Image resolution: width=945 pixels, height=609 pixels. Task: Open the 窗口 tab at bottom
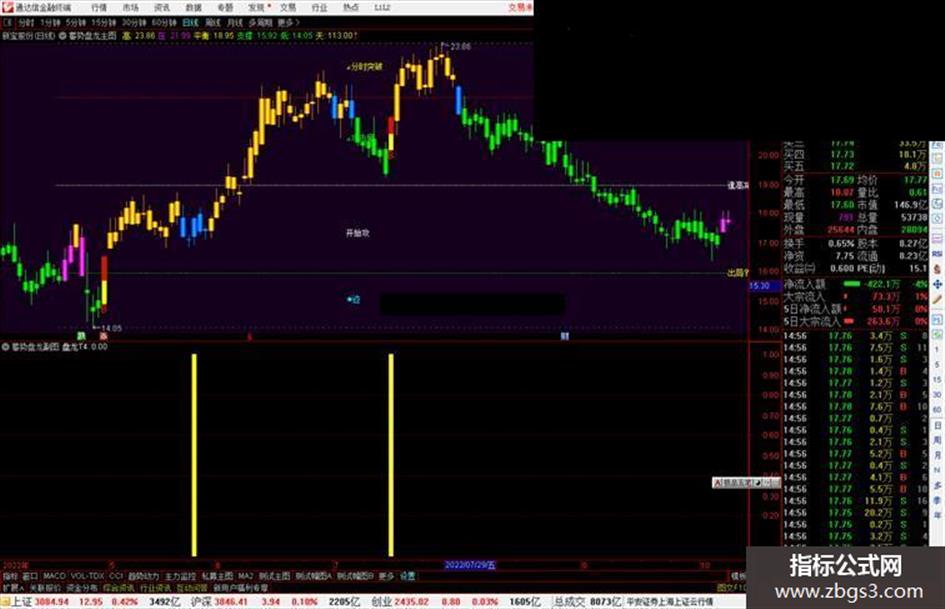pos(30,576)
